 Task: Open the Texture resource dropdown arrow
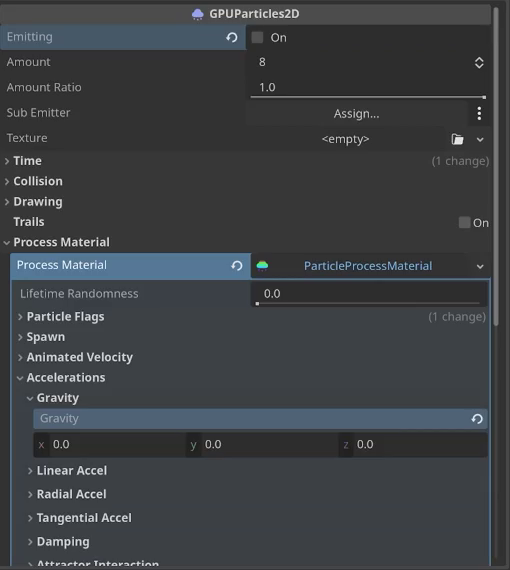click(x=480, y=140)
